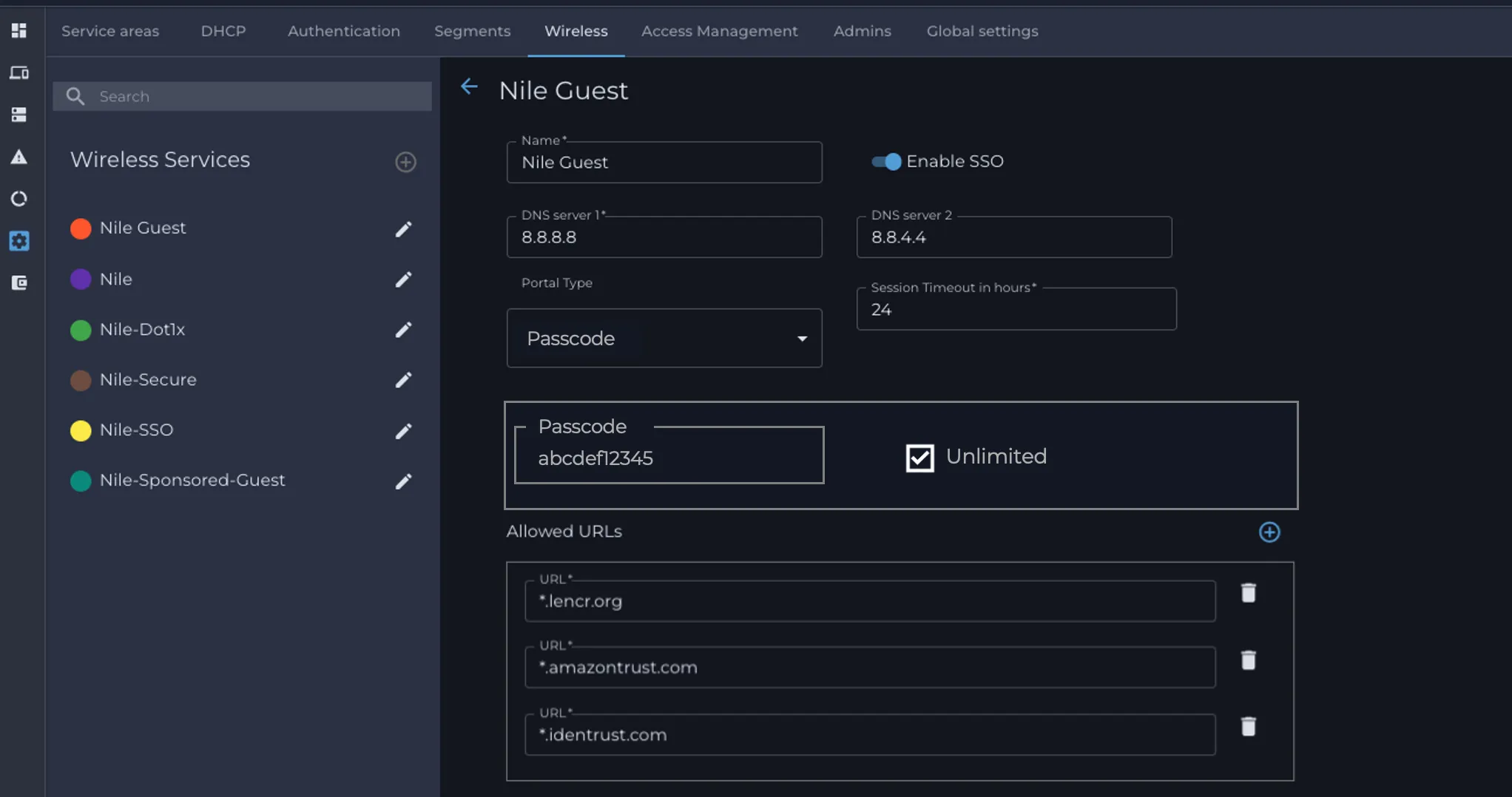
Task: Open the settings gear icon in sidebar
Action: pyautogui.click(x=19, y=241)
